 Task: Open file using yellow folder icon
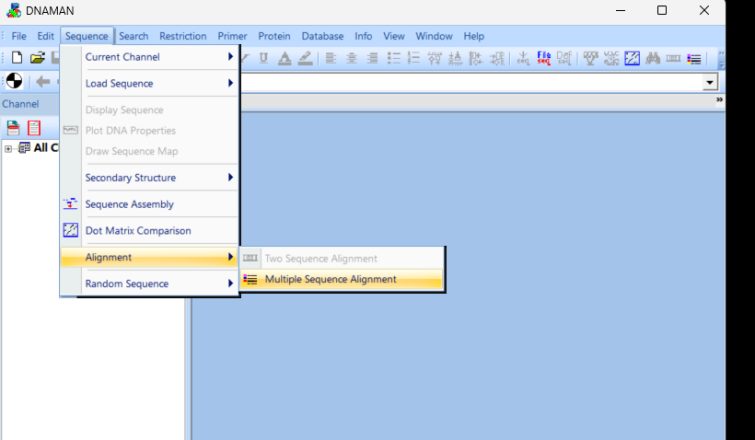[x=37, y=58]
